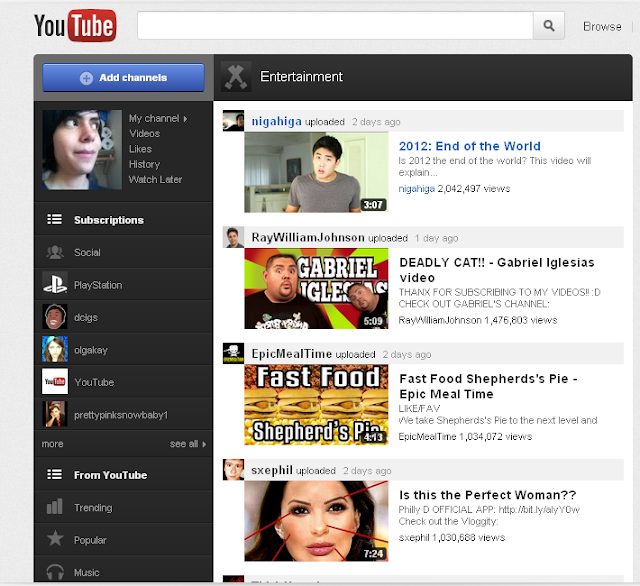This screenshot has height=586, width=640.
Task: Play the Perfect Woman video thumbnail
Action: coord(316,521)
